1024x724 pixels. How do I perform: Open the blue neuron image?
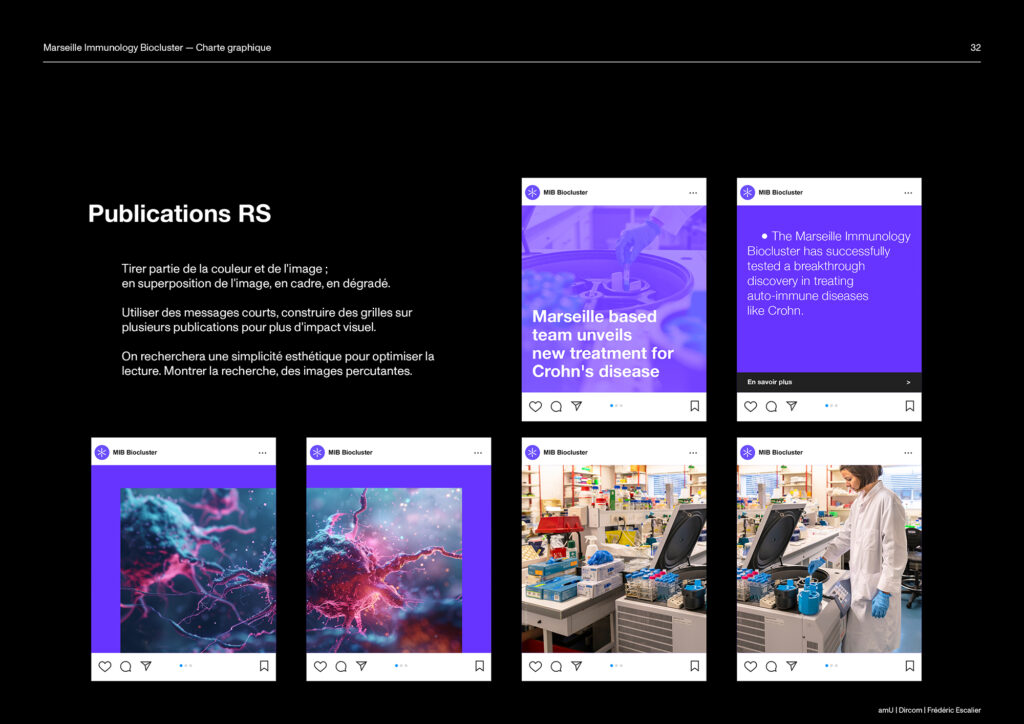point(198,570)
